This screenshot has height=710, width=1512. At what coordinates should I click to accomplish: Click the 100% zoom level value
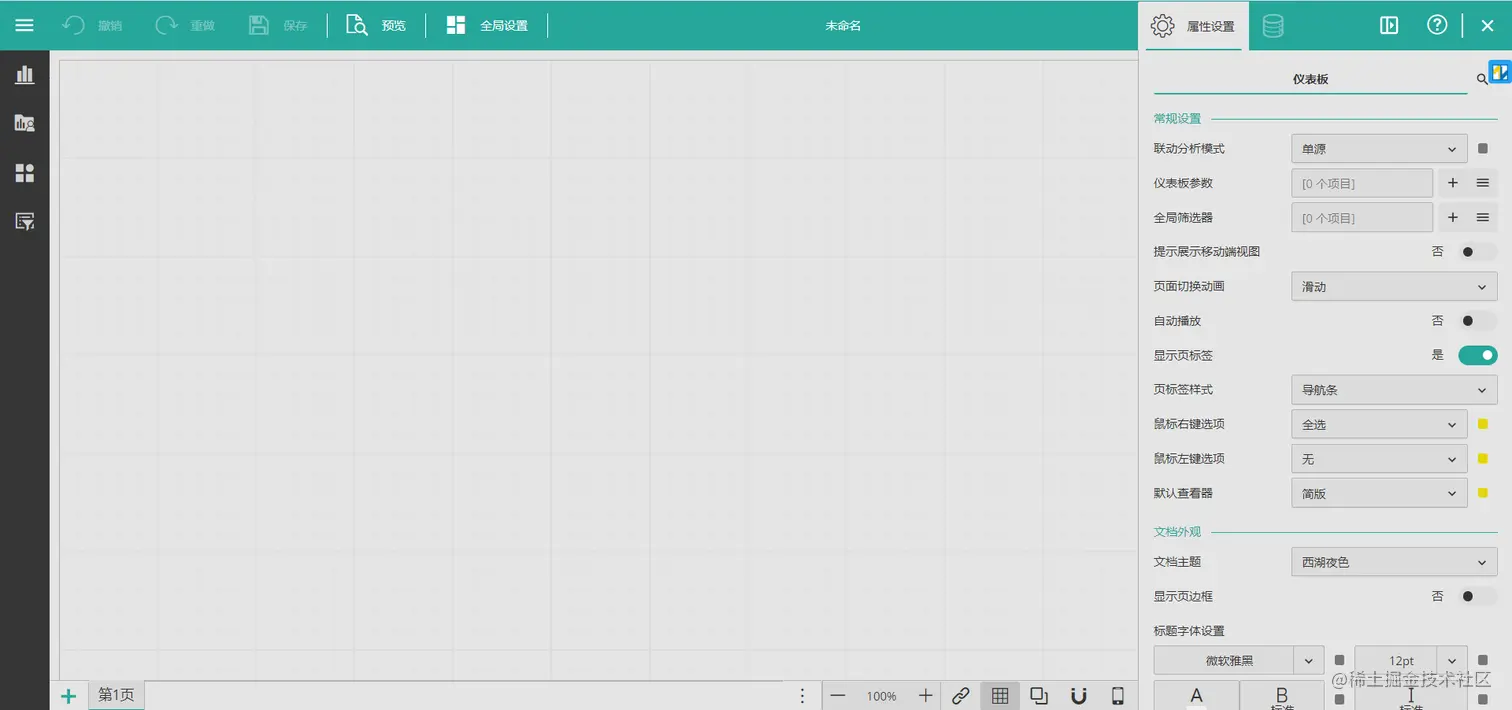[x=881, y=696]
